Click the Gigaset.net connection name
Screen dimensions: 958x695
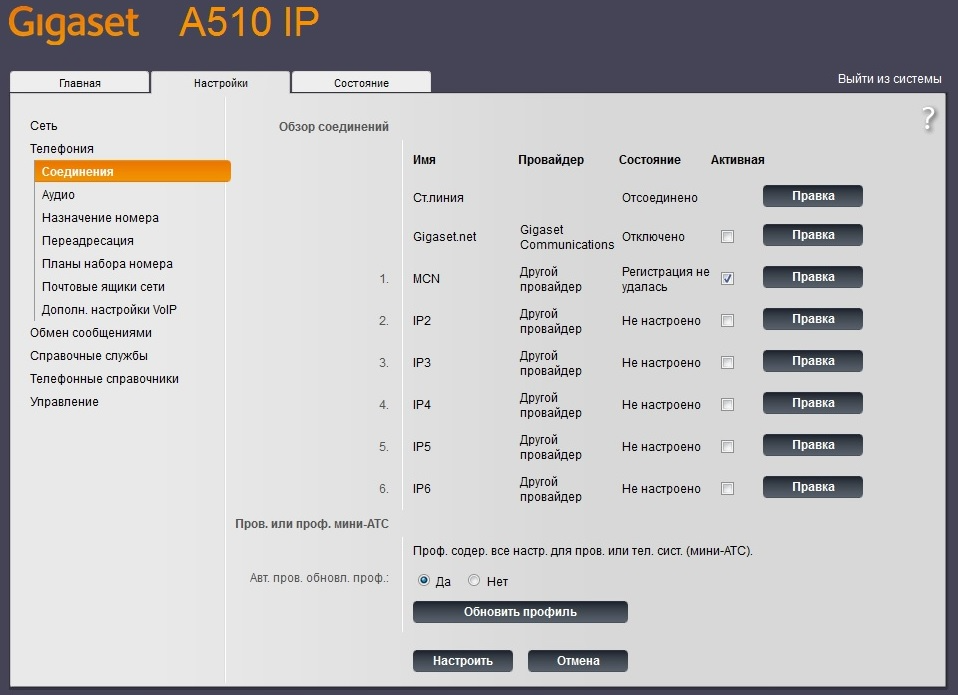pos(444,236)
